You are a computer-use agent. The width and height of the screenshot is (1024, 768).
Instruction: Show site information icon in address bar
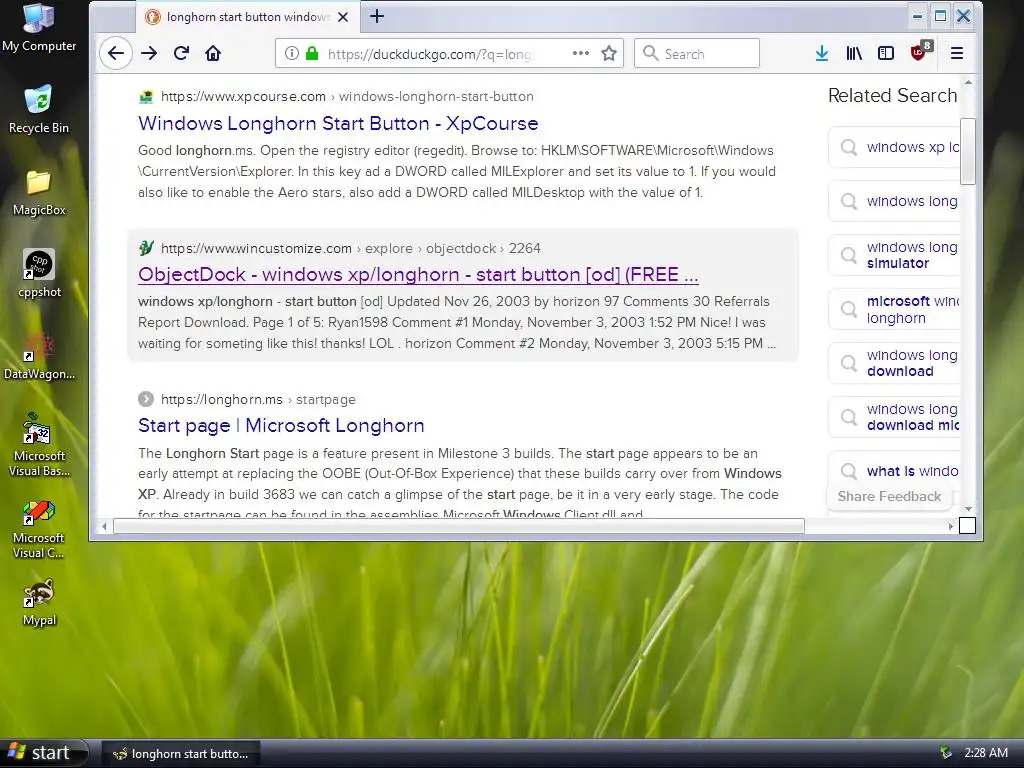click(x=292, y=54)
